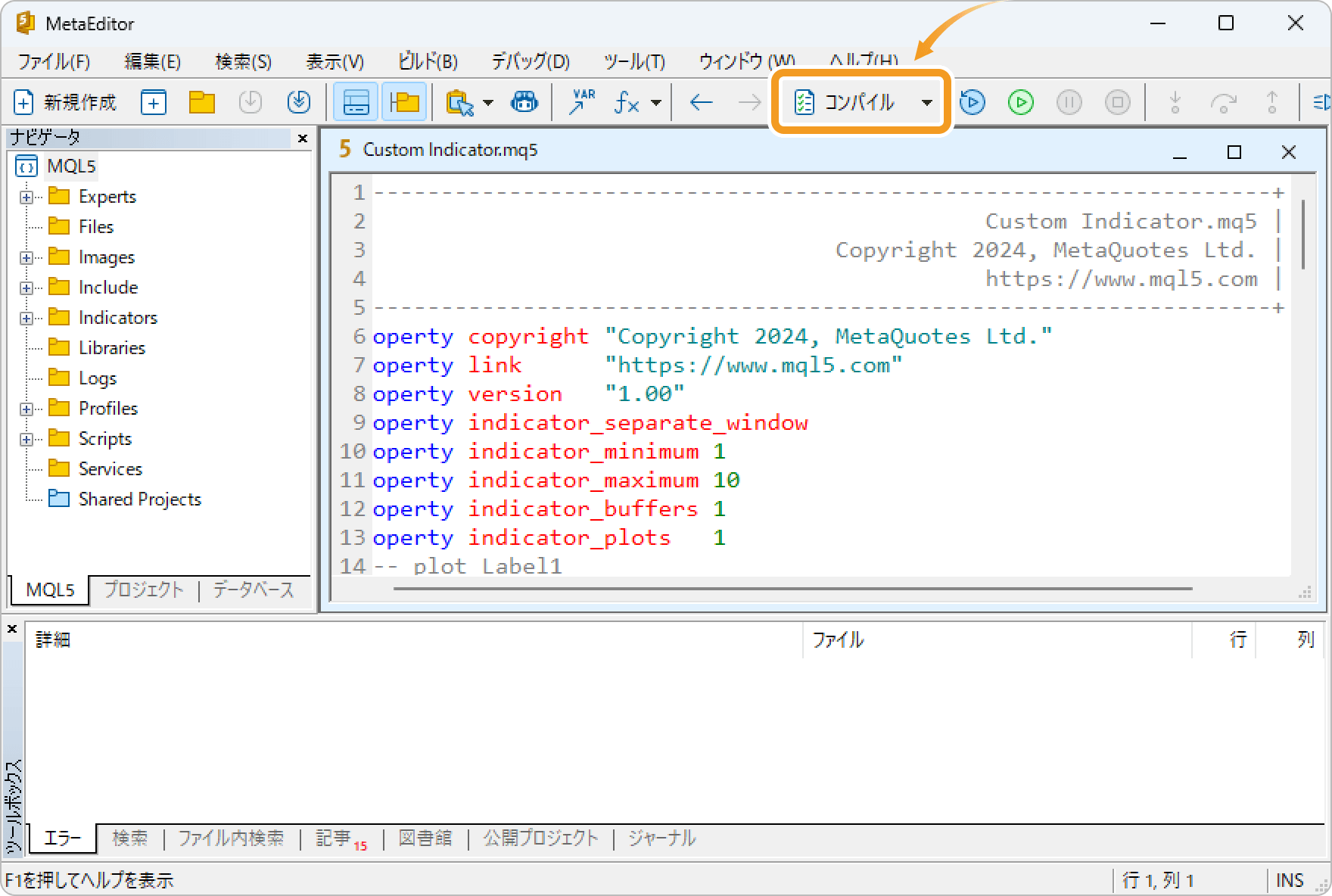This screenshot has height=896, width=1332.
Task: Open the fx functions dropdown arrow
Action: click(x=656, y=102)
